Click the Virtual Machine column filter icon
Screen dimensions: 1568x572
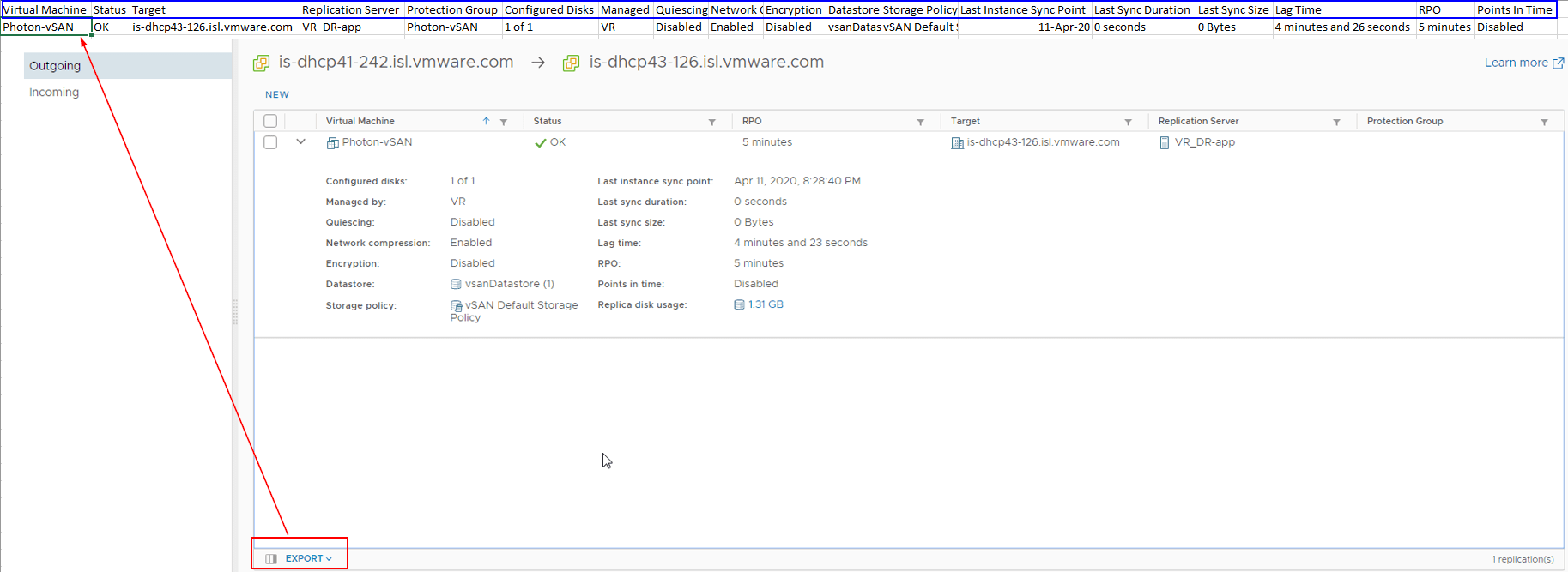[504, 122]
